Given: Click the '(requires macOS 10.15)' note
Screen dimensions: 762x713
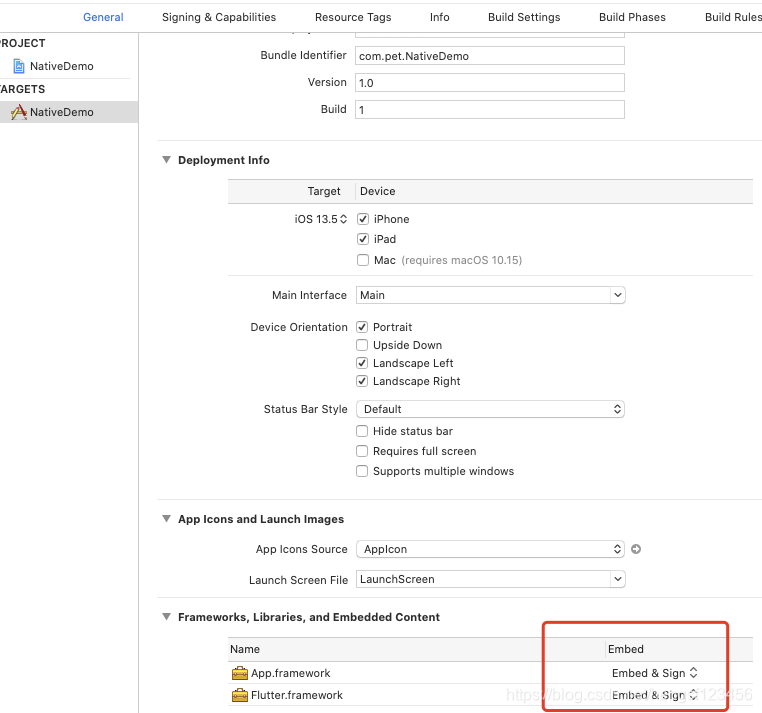Looking at the screenshot, I should (x=462, y=260).
